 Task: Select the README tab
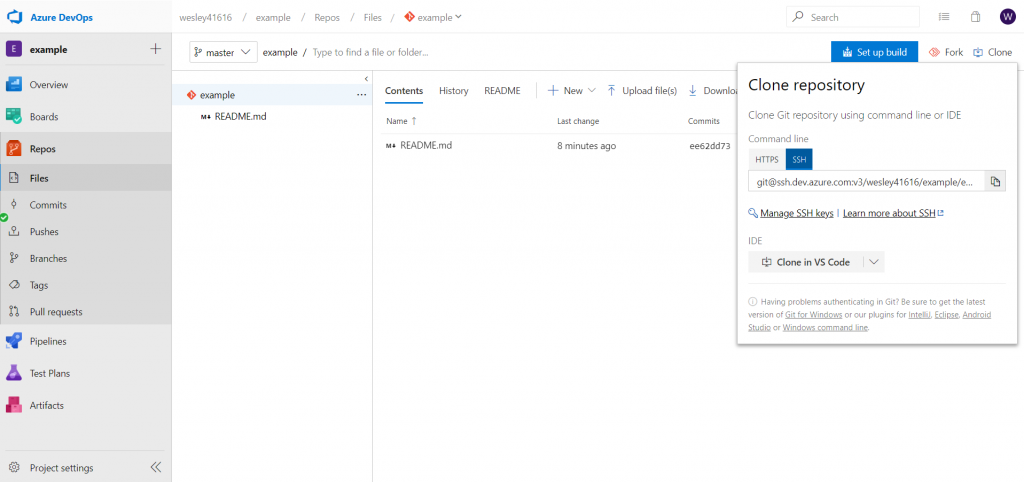click(x=502, y=91)
